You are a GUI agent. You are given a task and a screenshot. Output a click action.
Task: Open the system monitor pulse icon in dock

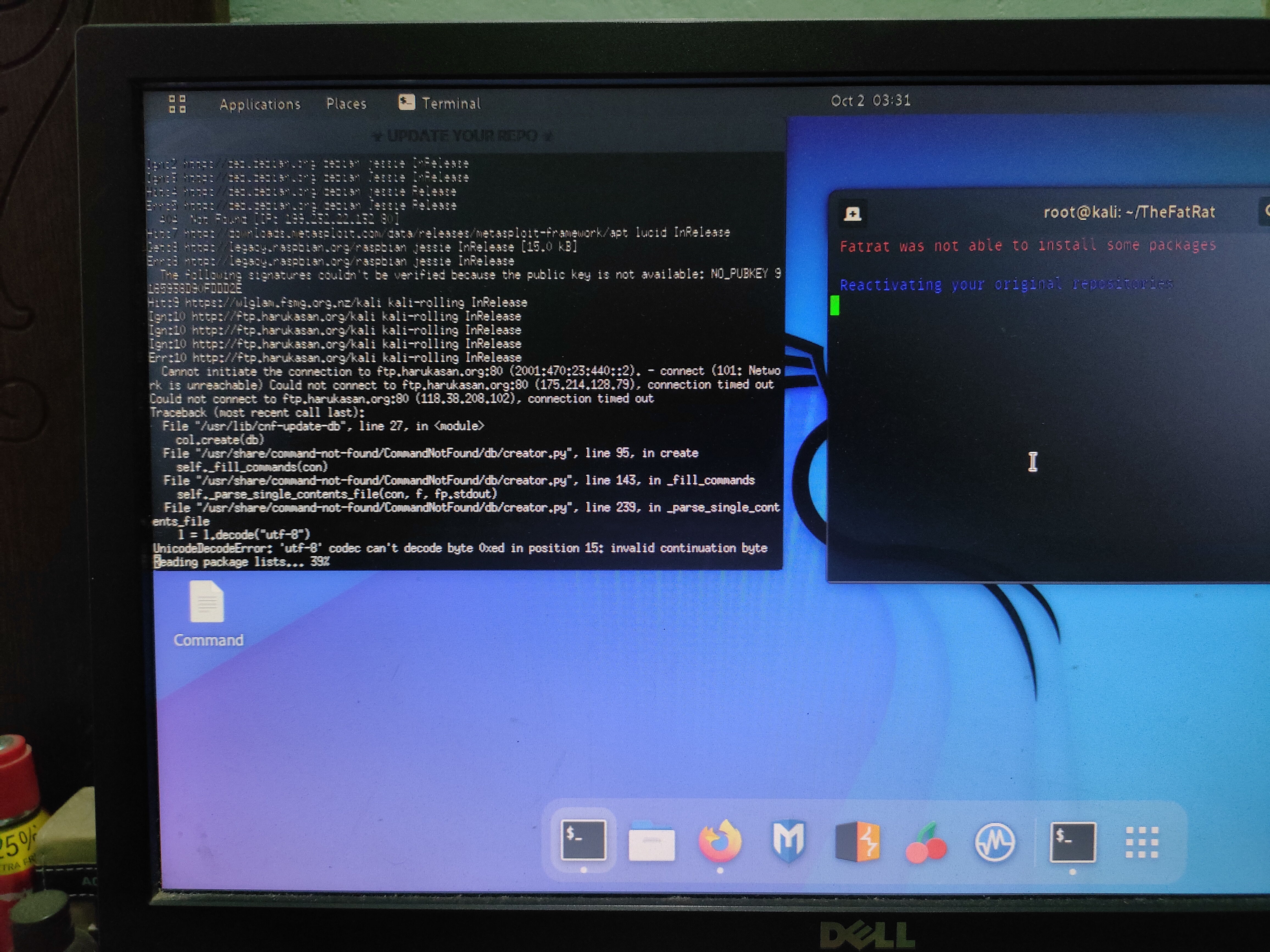click(995, 842)
